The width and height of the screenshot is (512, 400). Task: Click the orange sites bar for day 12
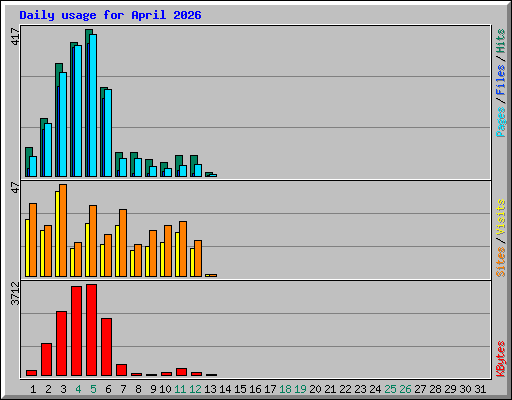[198, 259]
